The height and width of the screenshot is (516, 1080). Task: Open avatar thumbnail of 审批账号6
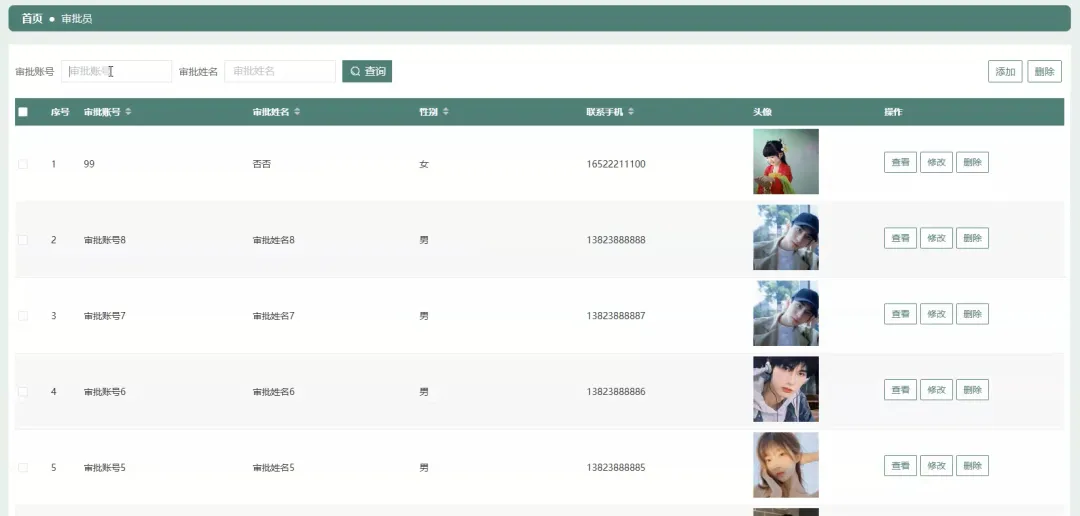pyautogui.click(x=786, y=389)
